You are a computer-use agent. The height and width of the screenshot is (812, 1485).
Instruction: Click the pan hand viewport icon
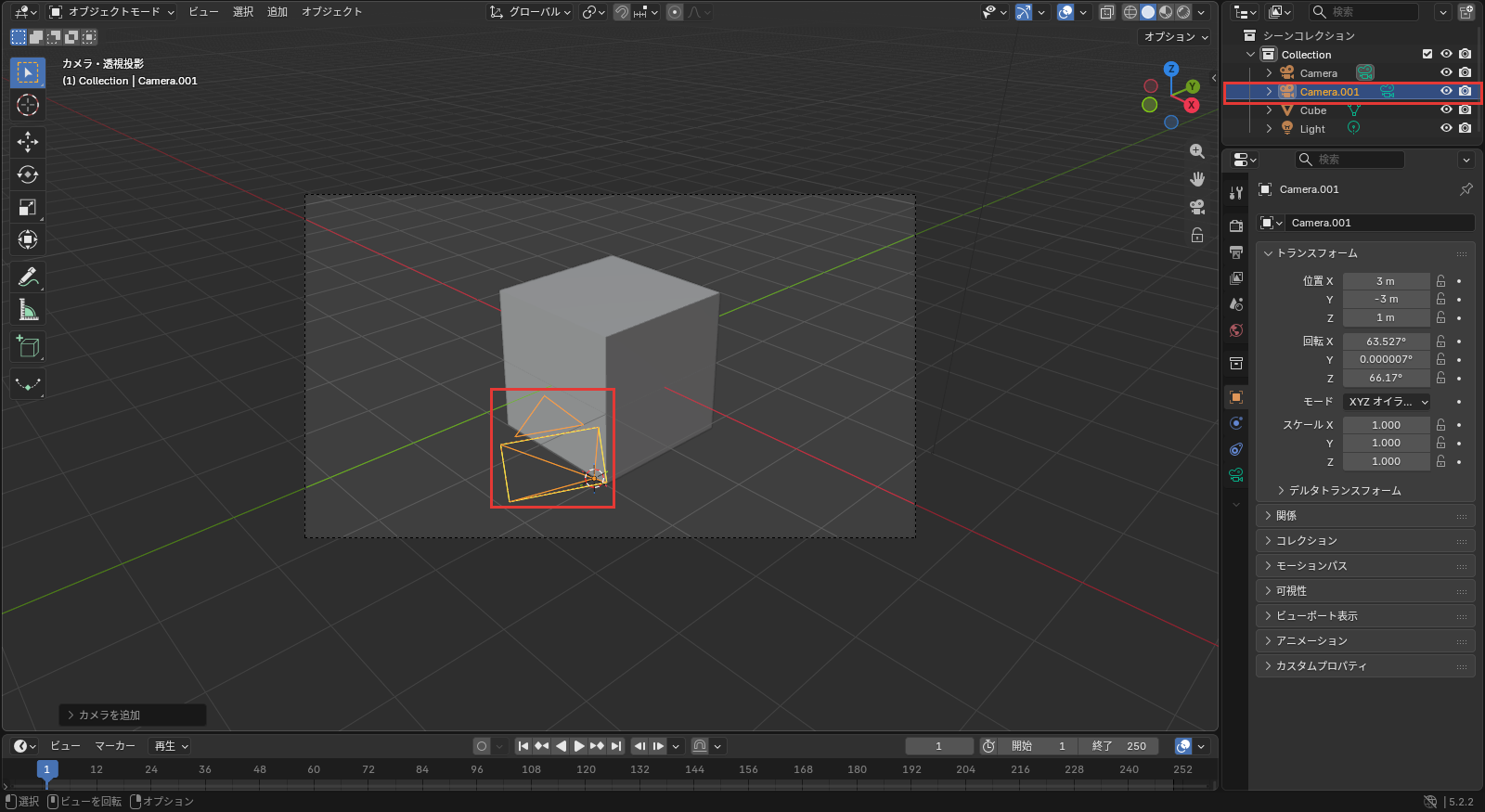[1197, 179]
